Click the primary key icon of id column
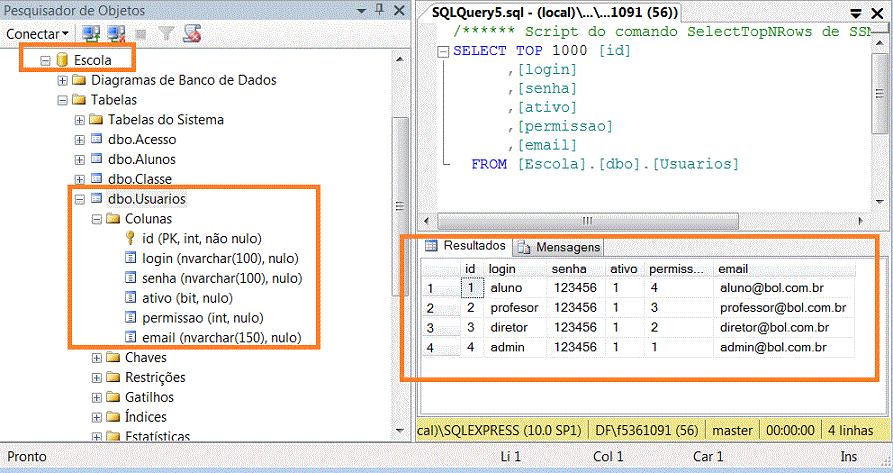The image size is (893, 473). click(x=130, y=238)
